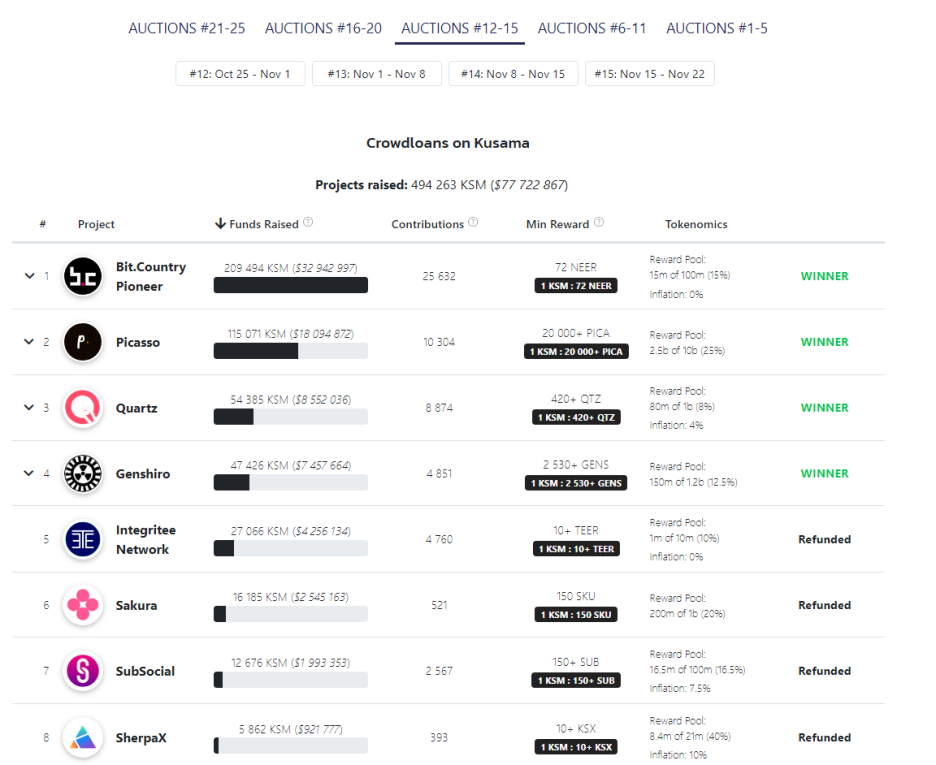
Task: Click the Crowdloans on Kusama heading
Action: [448, 143]
